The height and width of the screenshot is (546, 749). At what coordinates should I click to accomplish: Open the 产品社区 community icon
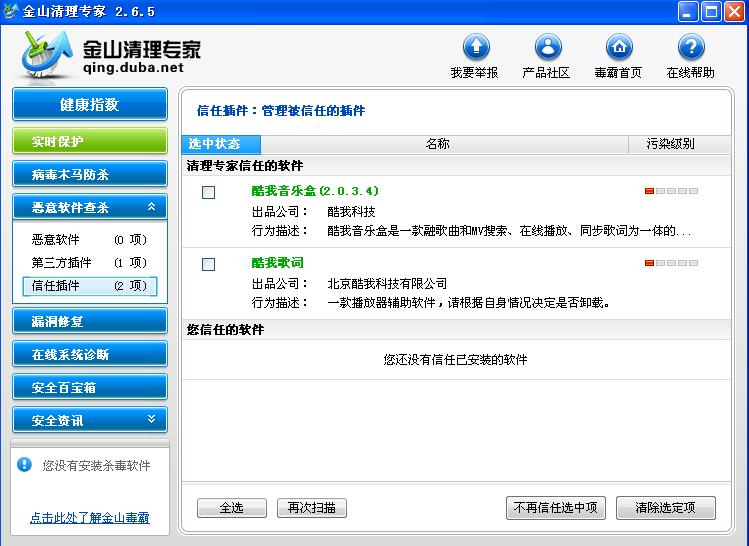pos(548,47)
